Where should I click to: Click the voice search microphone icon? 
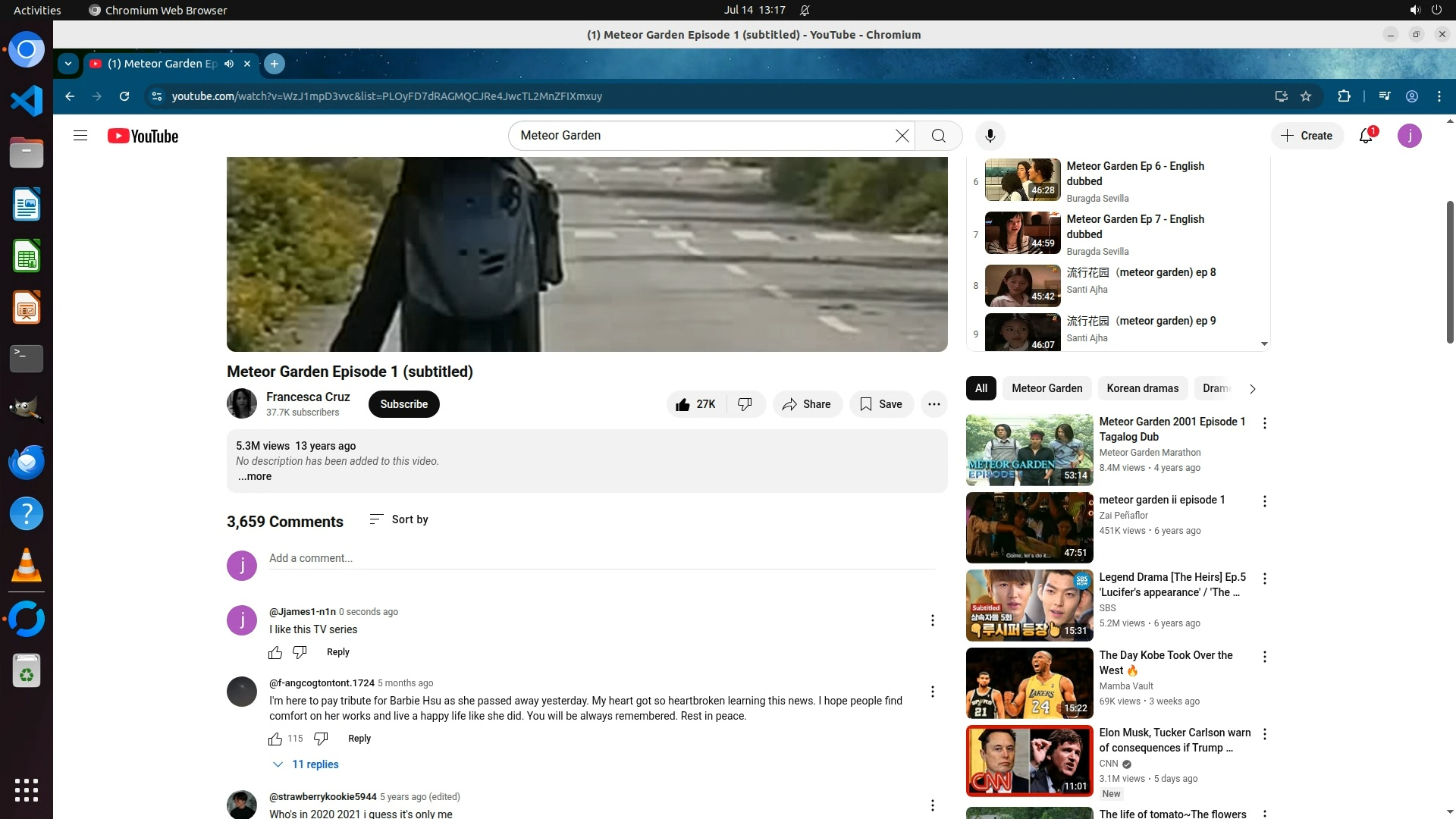click(x=990, y=136)
